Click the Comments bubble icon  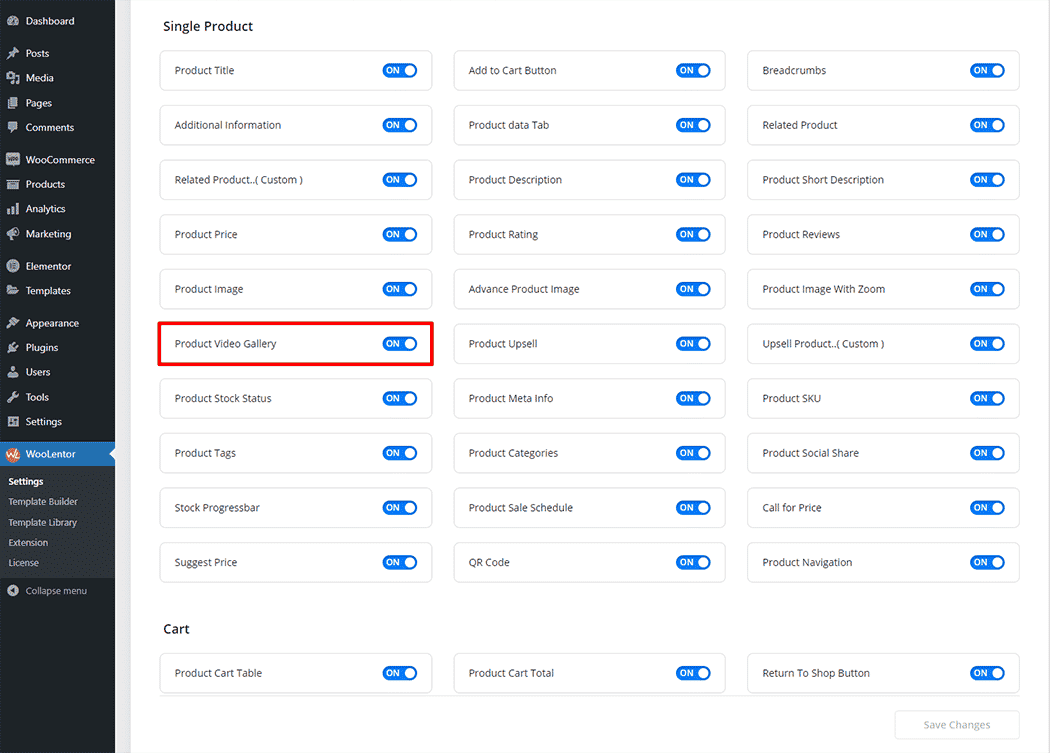[13, 127]
